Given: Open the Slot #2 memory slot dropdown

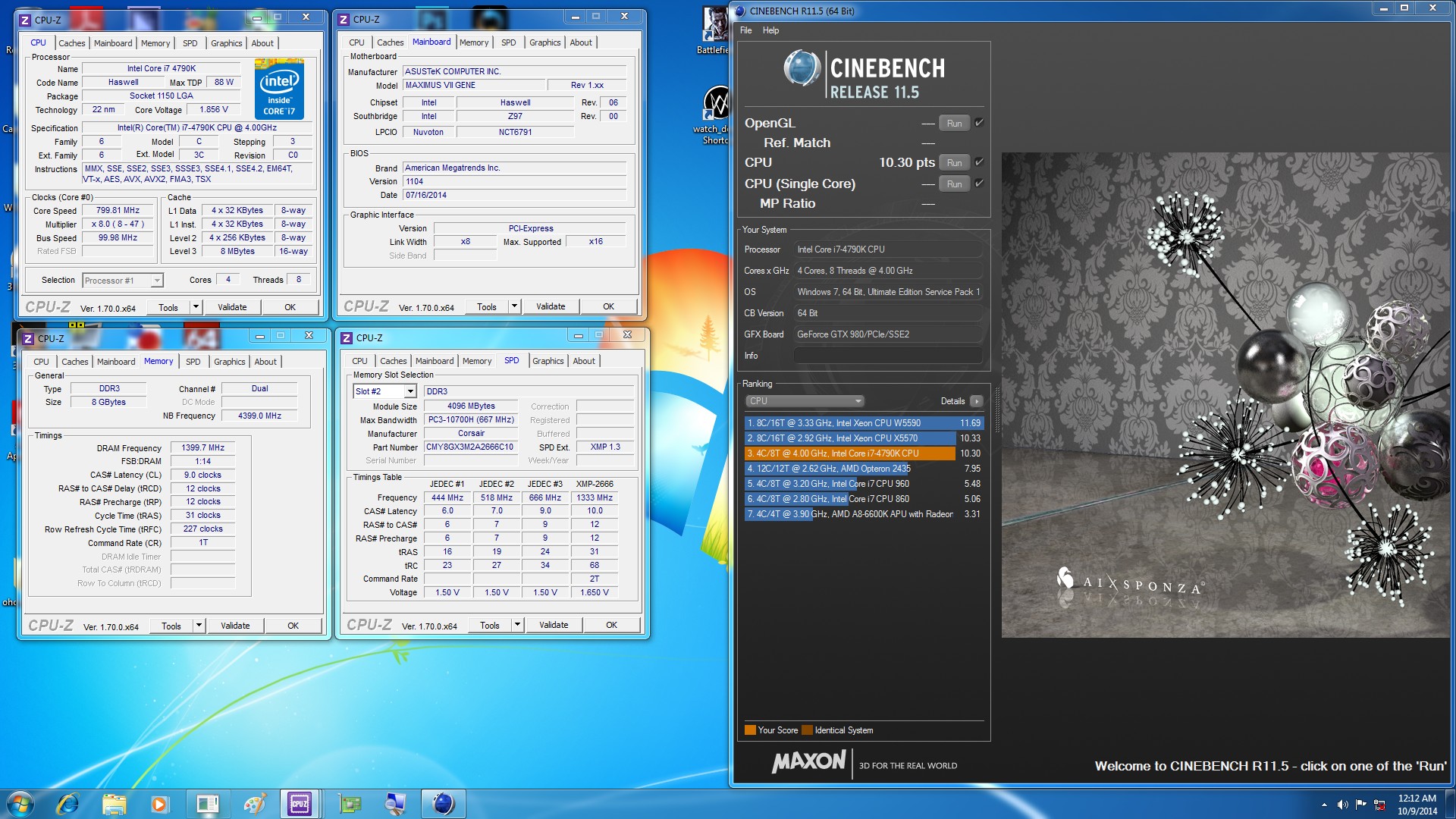Looking at the screenshot, I should click(384, 391).
